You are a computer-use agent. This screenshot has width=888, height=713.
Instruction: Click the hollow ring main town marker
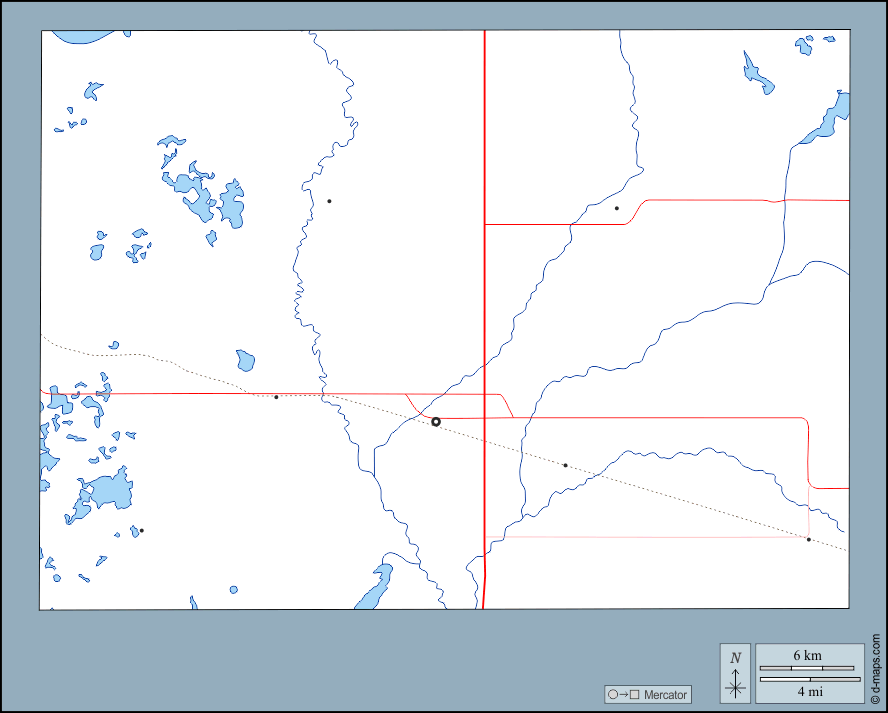(x=436, y=421)
